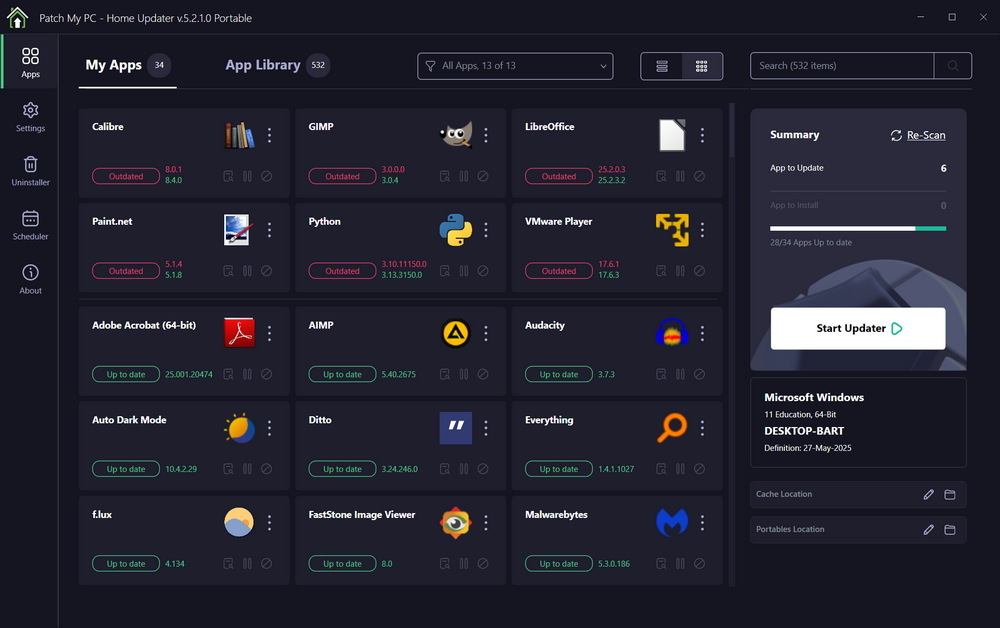1000x628 pixels.
Task: Open the three-dot menu for LibreOffice
Action: (x=702, y=135)
